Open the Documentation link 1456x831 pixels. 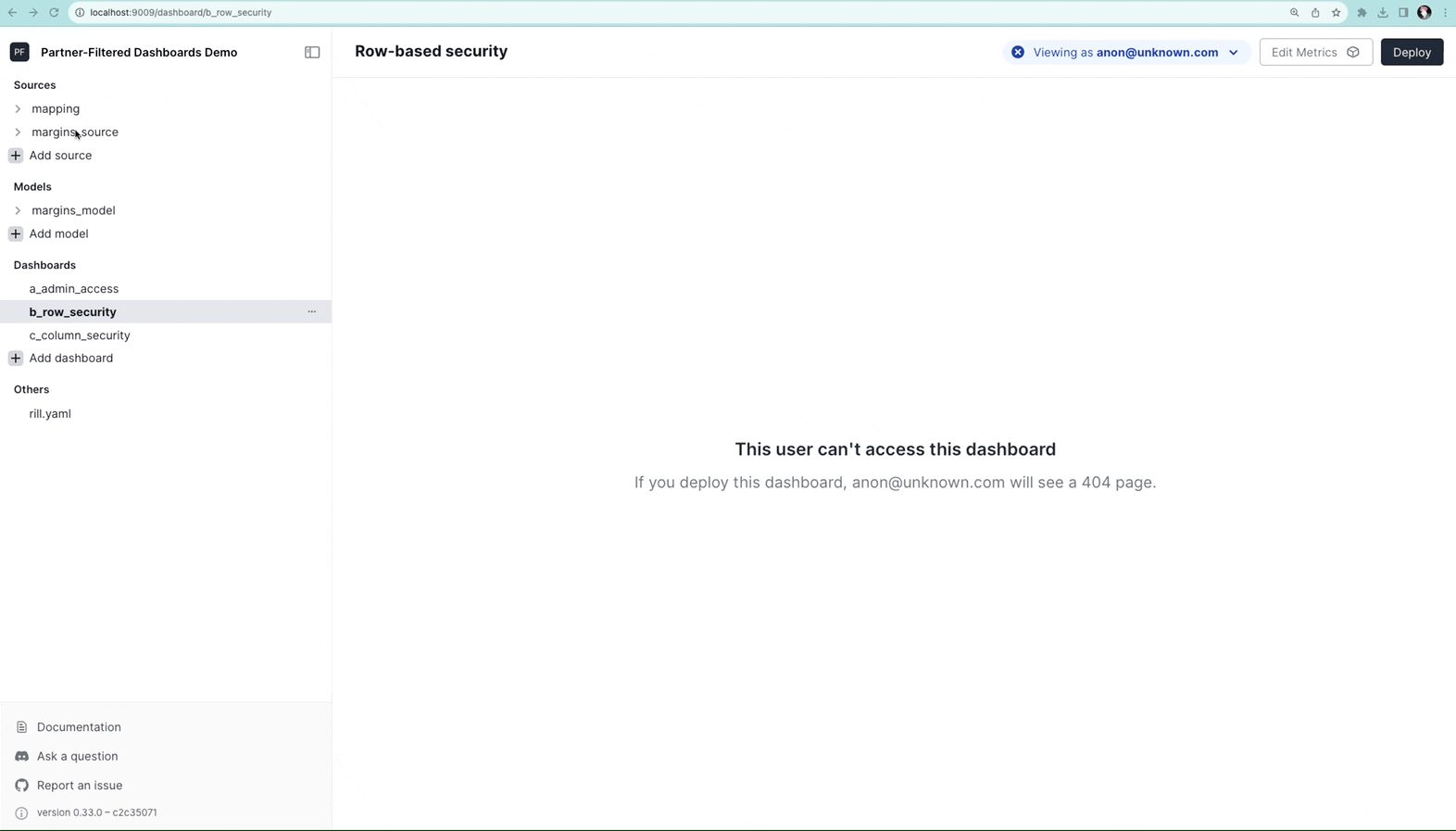[79, 727]
